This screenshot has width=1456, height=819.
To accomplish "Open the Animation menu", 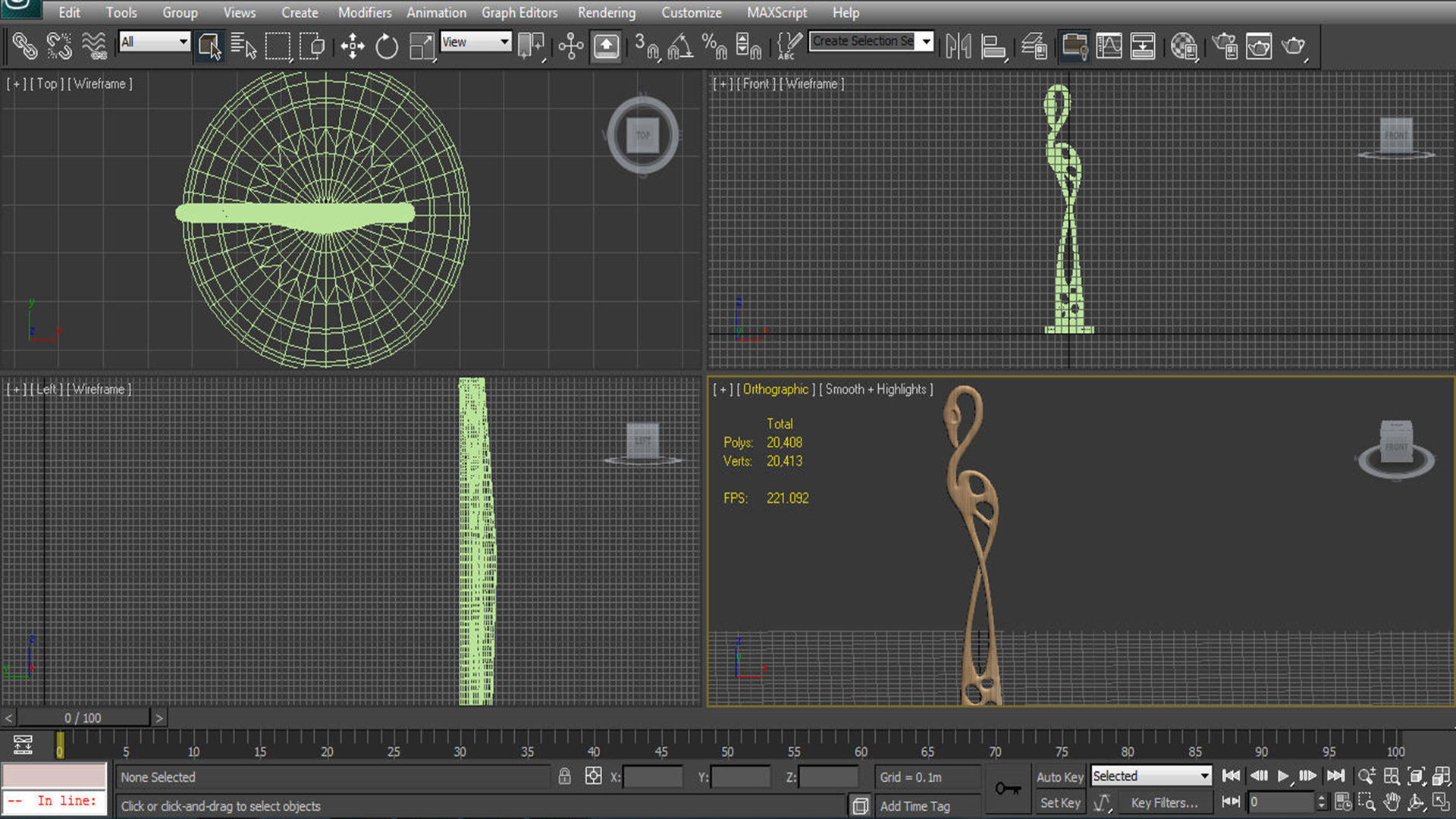I will click(x=436, y=12).
